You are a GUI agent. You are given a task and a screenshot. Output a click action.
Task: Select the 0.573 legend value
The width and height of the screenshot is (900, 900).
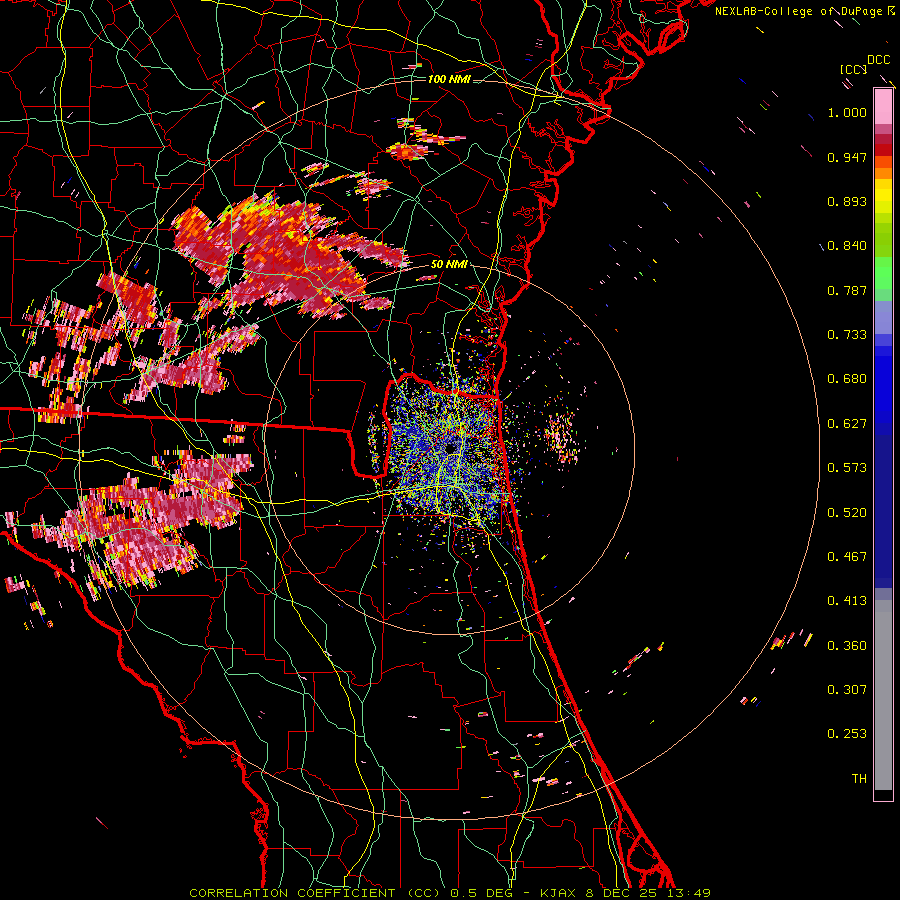click(847, 468)
